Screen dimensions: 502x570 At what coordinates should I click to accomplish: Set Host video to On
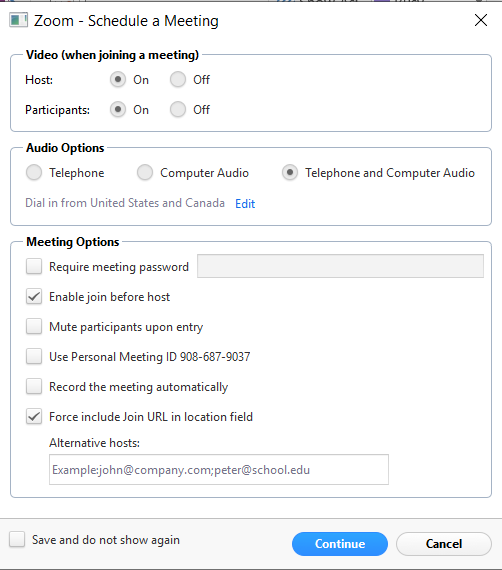point(118,79)
